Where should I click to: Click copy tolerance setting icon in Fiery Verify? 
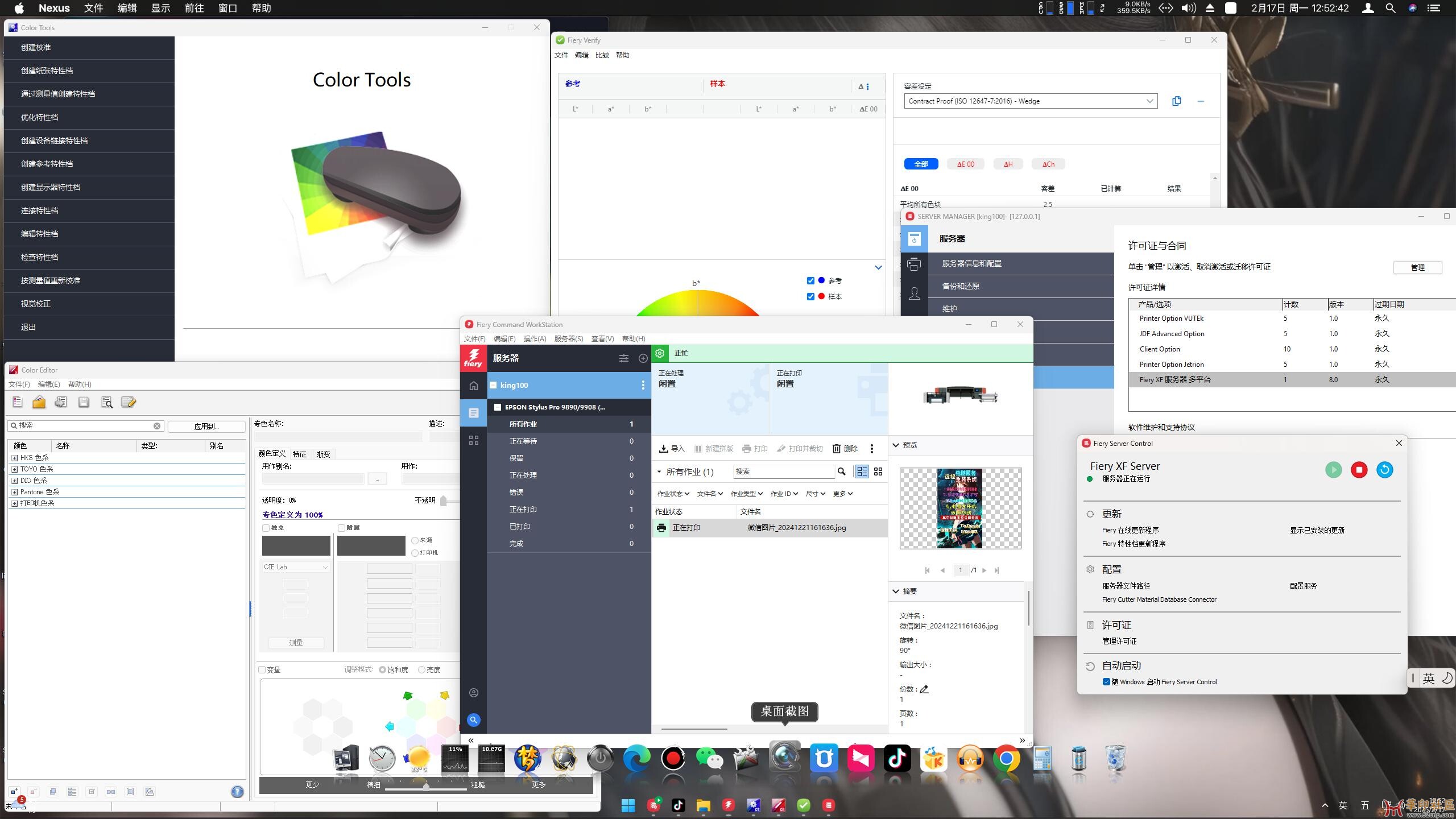click(x=1176, y=101)
